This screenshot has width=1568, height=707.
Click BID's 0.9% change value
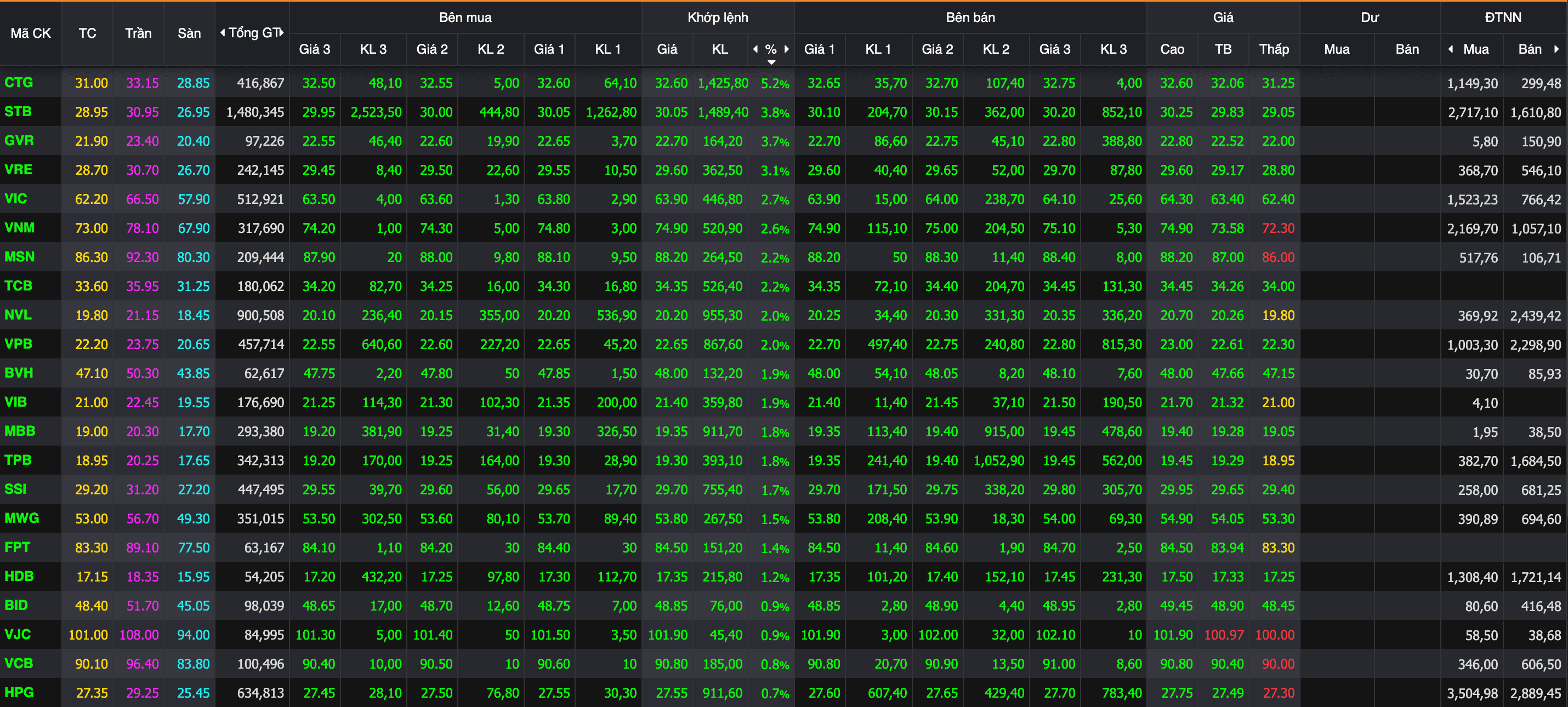(x=775, y=607)
